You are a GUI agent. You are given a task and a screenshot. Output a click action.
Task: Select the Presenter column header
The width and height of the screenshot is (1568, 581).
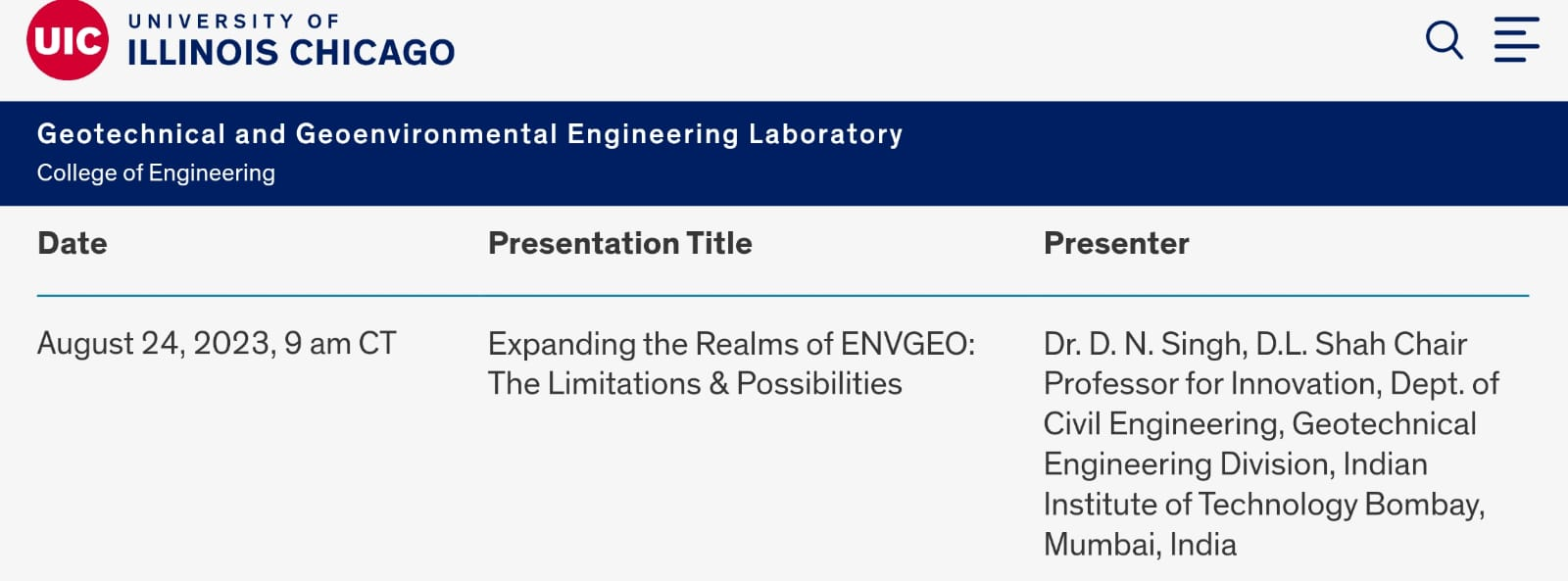[x=1117, y=243]
